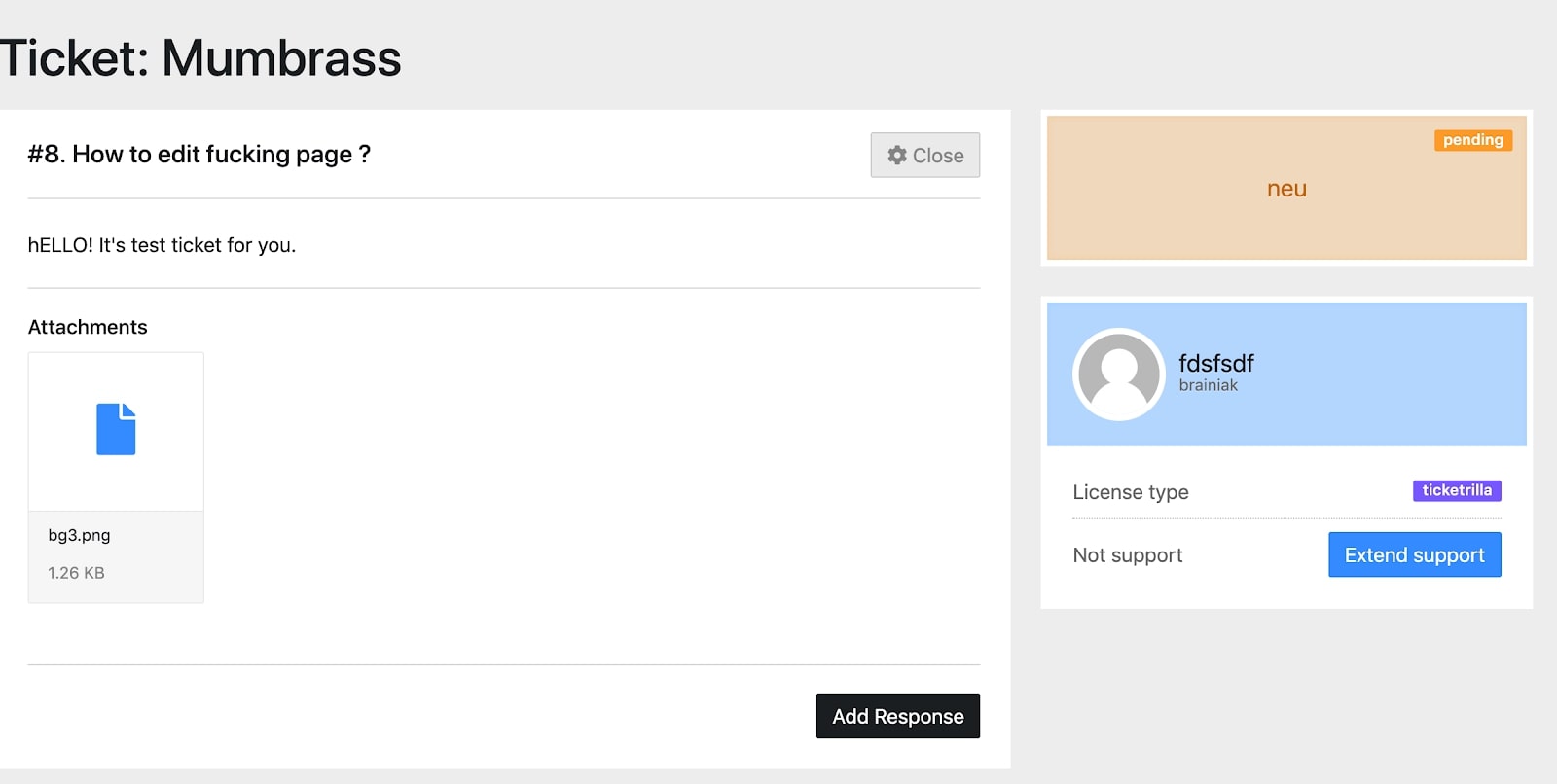Click the brainiak username label
Viewport: 1557px width, 784px height.
pos(1208,385)
